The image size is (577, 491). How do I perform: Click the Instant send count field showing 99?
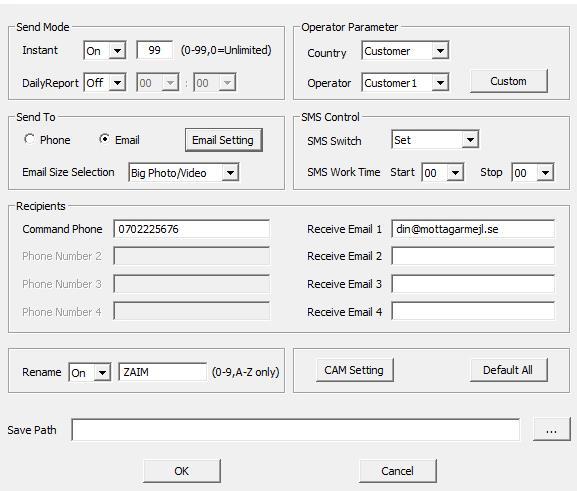(155, 50)
